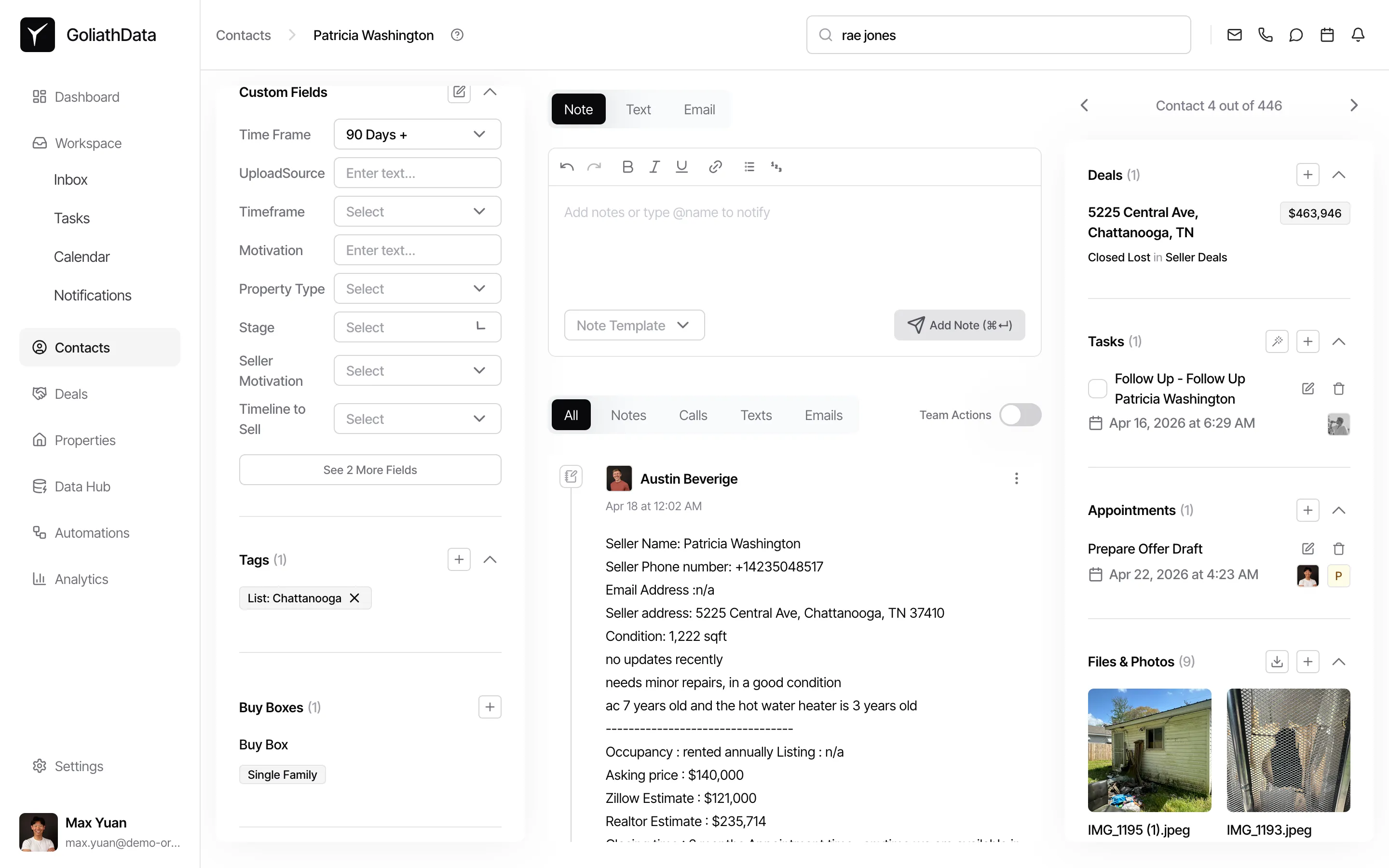Remove the List: Chattanooga tag
Screen dimensions: 1389x868
[x=354, y=597]
